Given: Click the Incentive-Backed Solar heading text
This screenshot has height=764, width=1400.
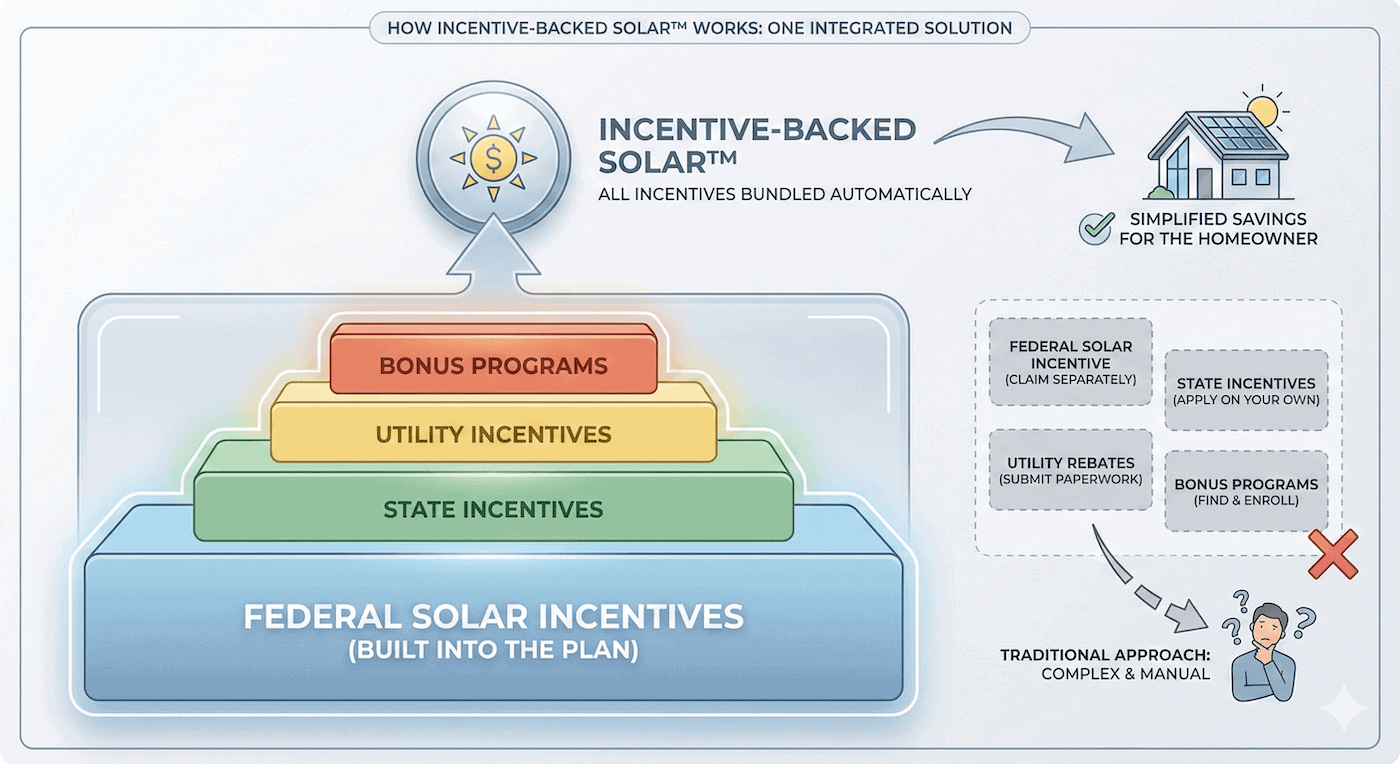Looking at the screenshot, I should [x=757, y=145].
